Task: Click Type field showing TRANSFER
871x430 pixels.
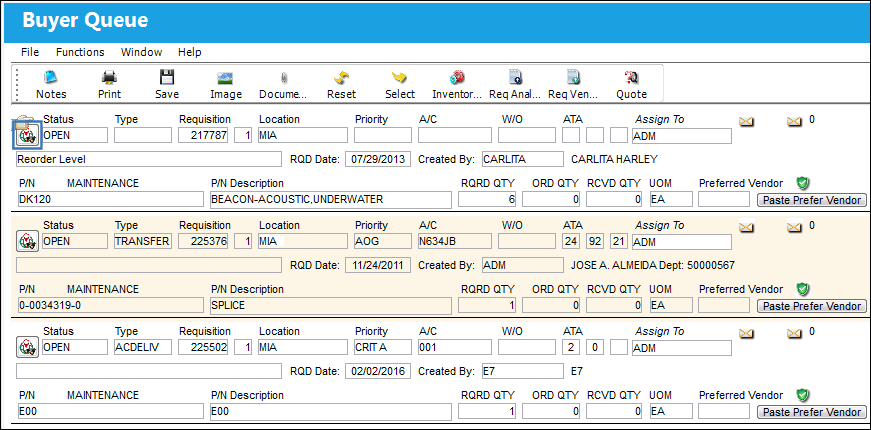Action: point(143,242)
